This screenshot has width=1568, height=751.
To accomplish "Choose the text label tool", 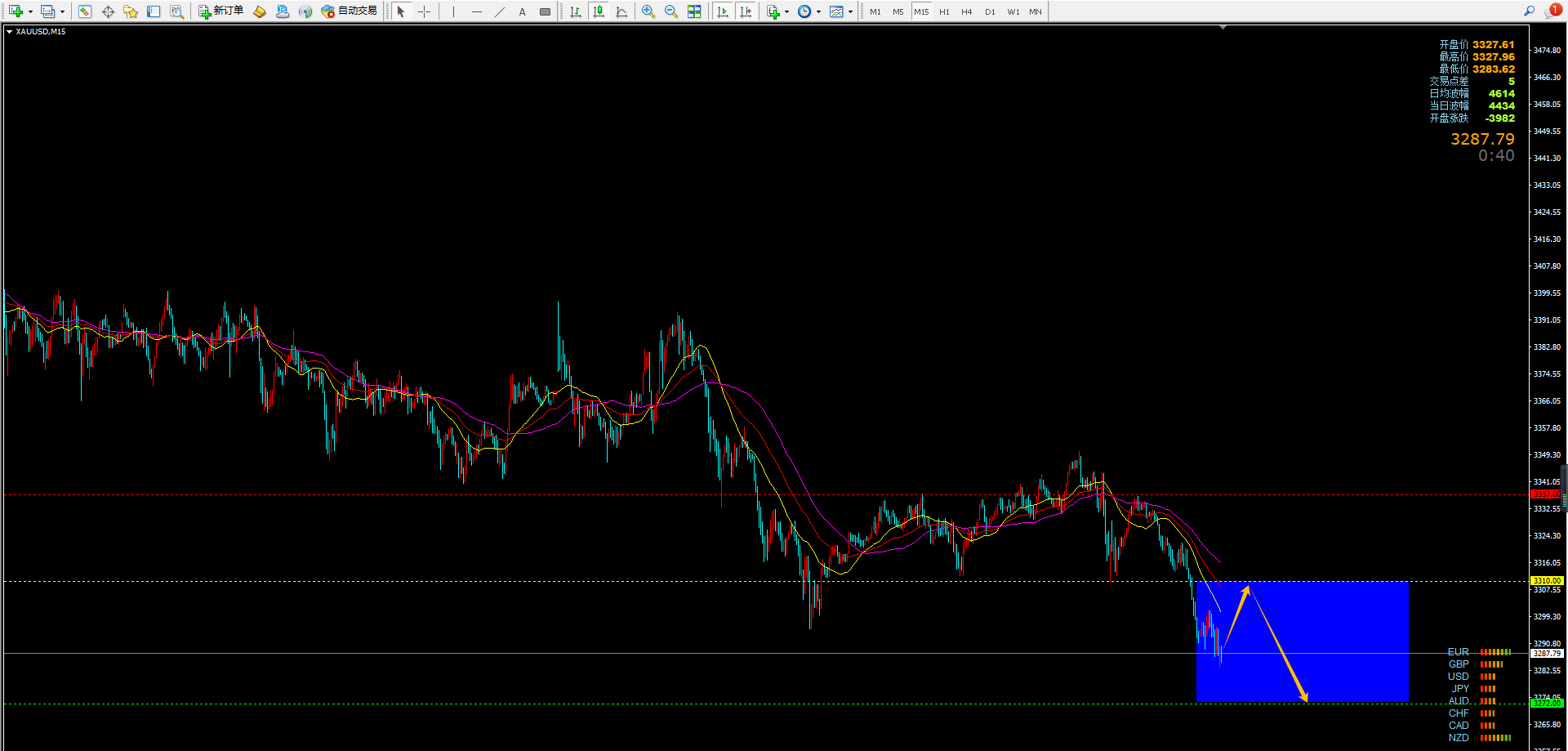I will click(522, 11).
